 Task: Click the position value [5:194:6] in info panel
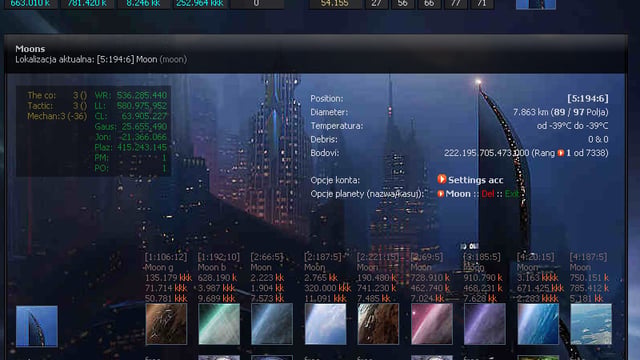[x=587, y=98]
